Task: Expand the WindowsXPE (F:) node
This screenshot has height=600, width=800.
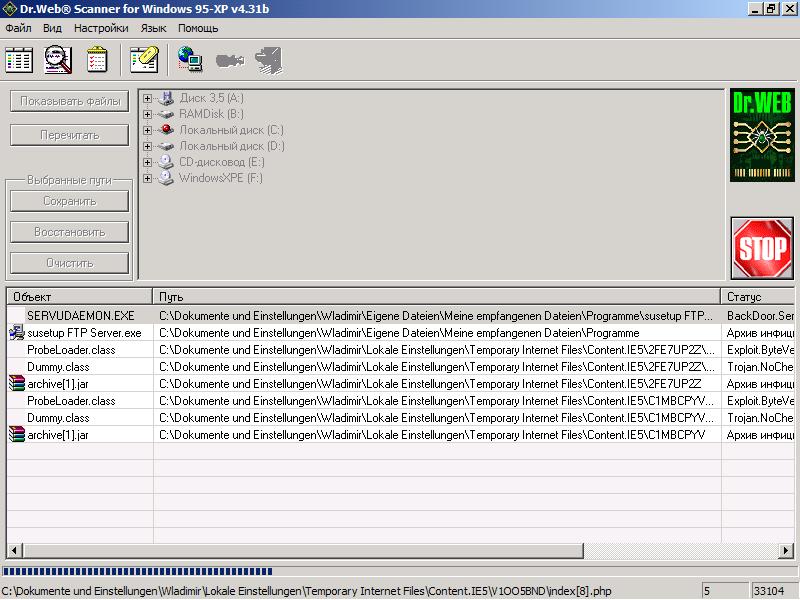Action: [x=147, y=178]
